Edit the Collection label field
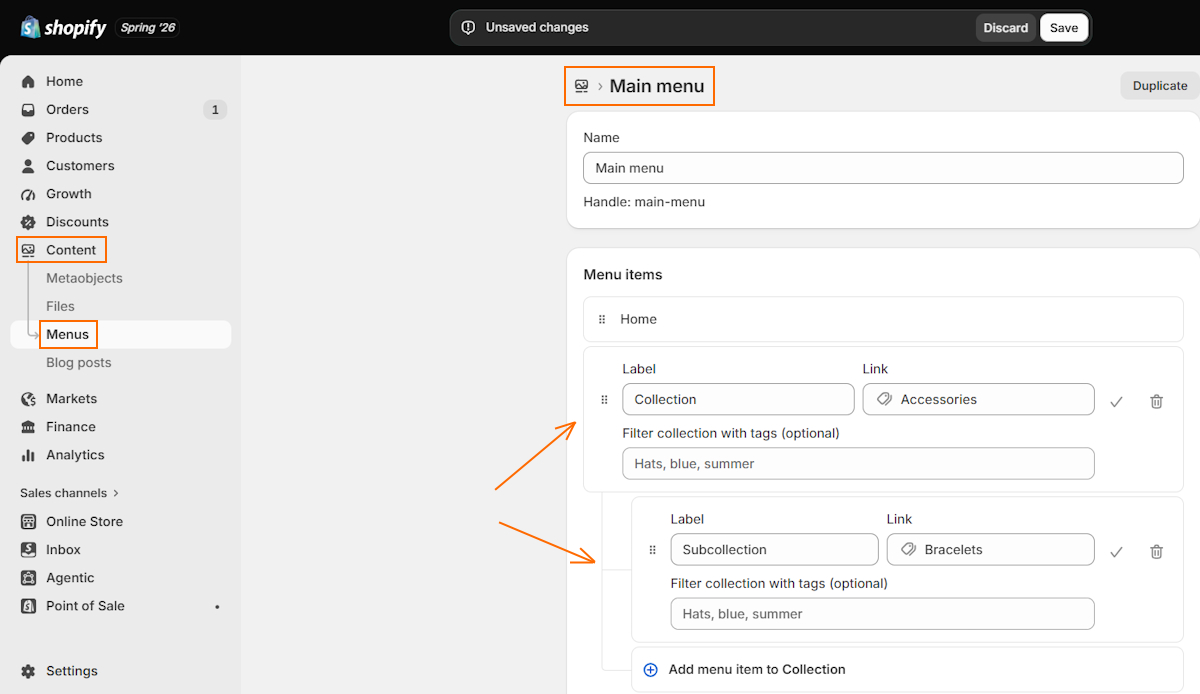The image size is (1200, 694). click(x=738, y=399)
